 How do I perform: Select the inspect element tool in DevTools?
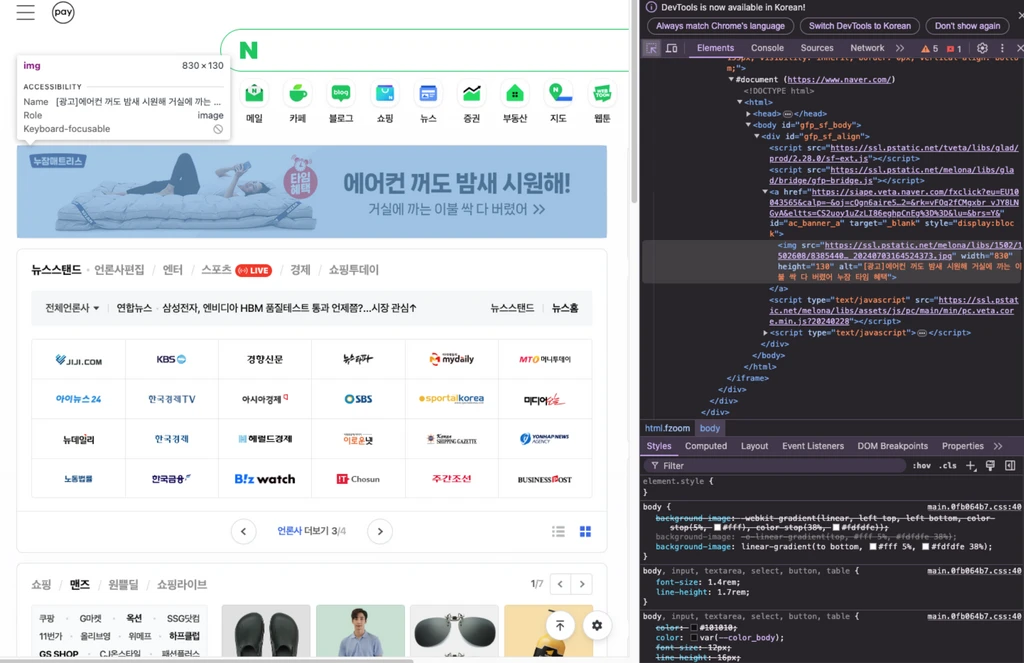649,47
